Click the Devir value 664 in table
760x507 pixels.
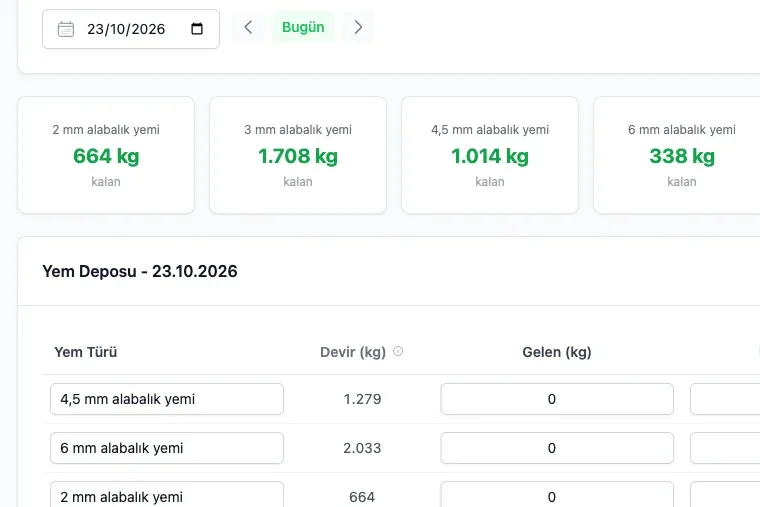pos(362,497)
